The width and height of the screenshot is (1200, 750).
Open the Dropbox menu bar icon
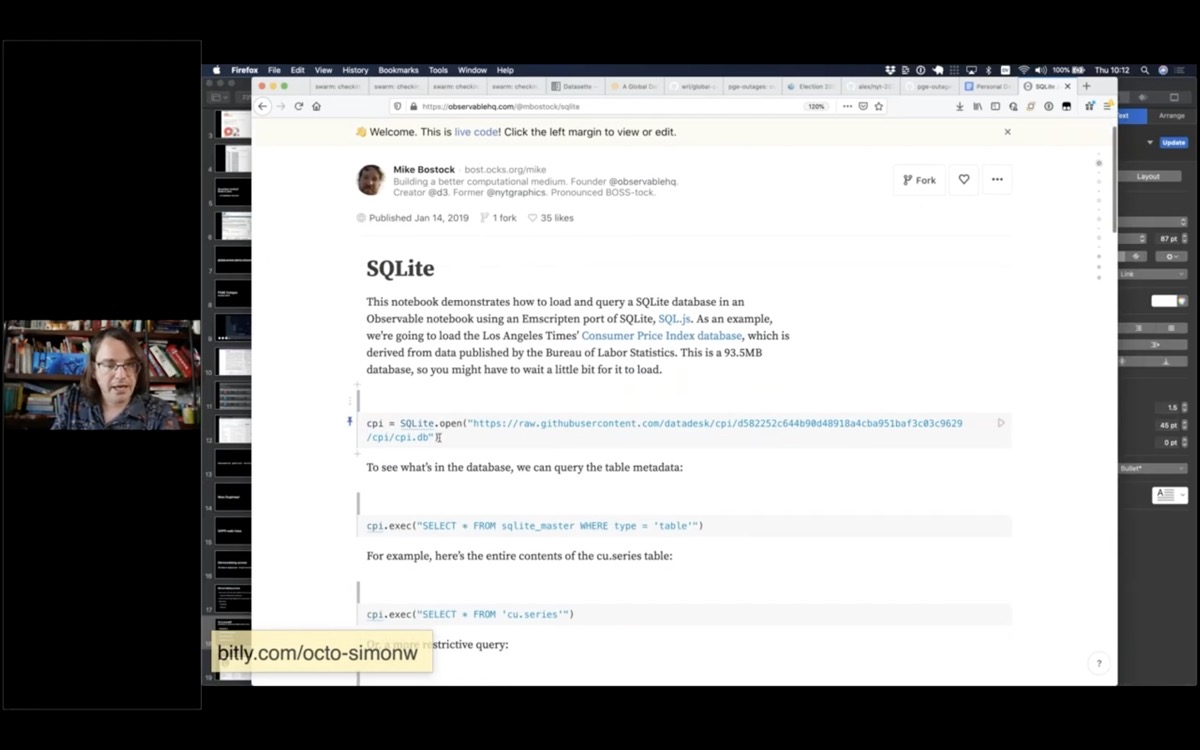890,70
